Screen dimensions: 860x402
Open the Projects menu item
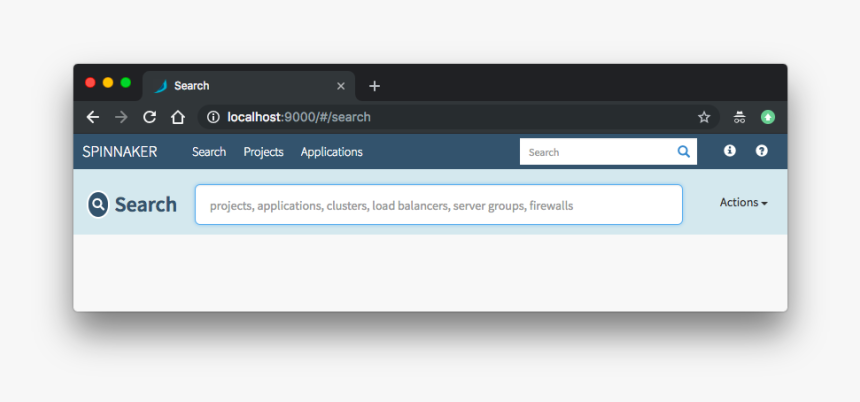pos(263,152)
